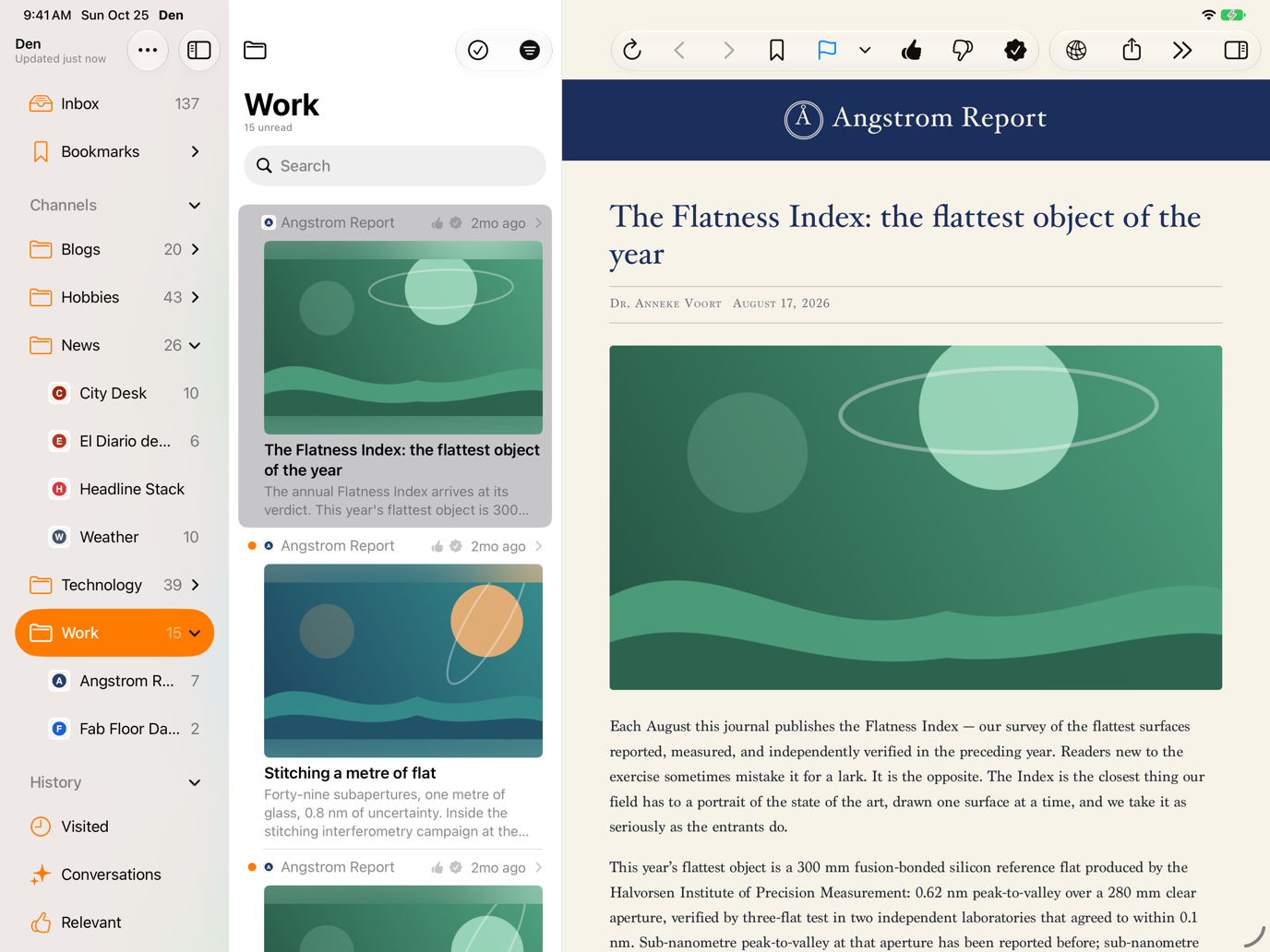Image resolution: width=1270 pixels, height=952 pixels.
Task: Collapse the Channels section
Action: 195,205
